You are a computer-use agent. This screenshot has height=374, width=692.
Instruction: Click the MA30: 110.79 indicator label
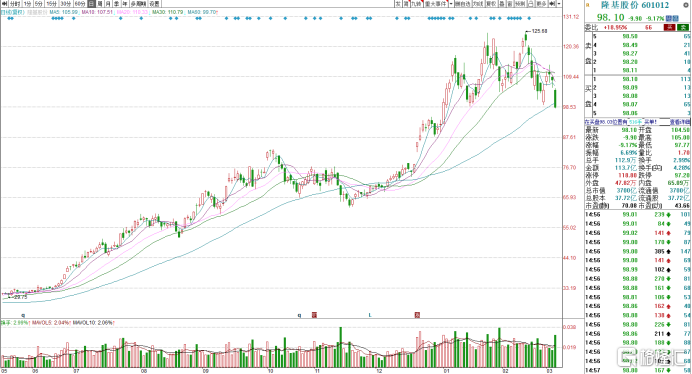coord(167,12)
